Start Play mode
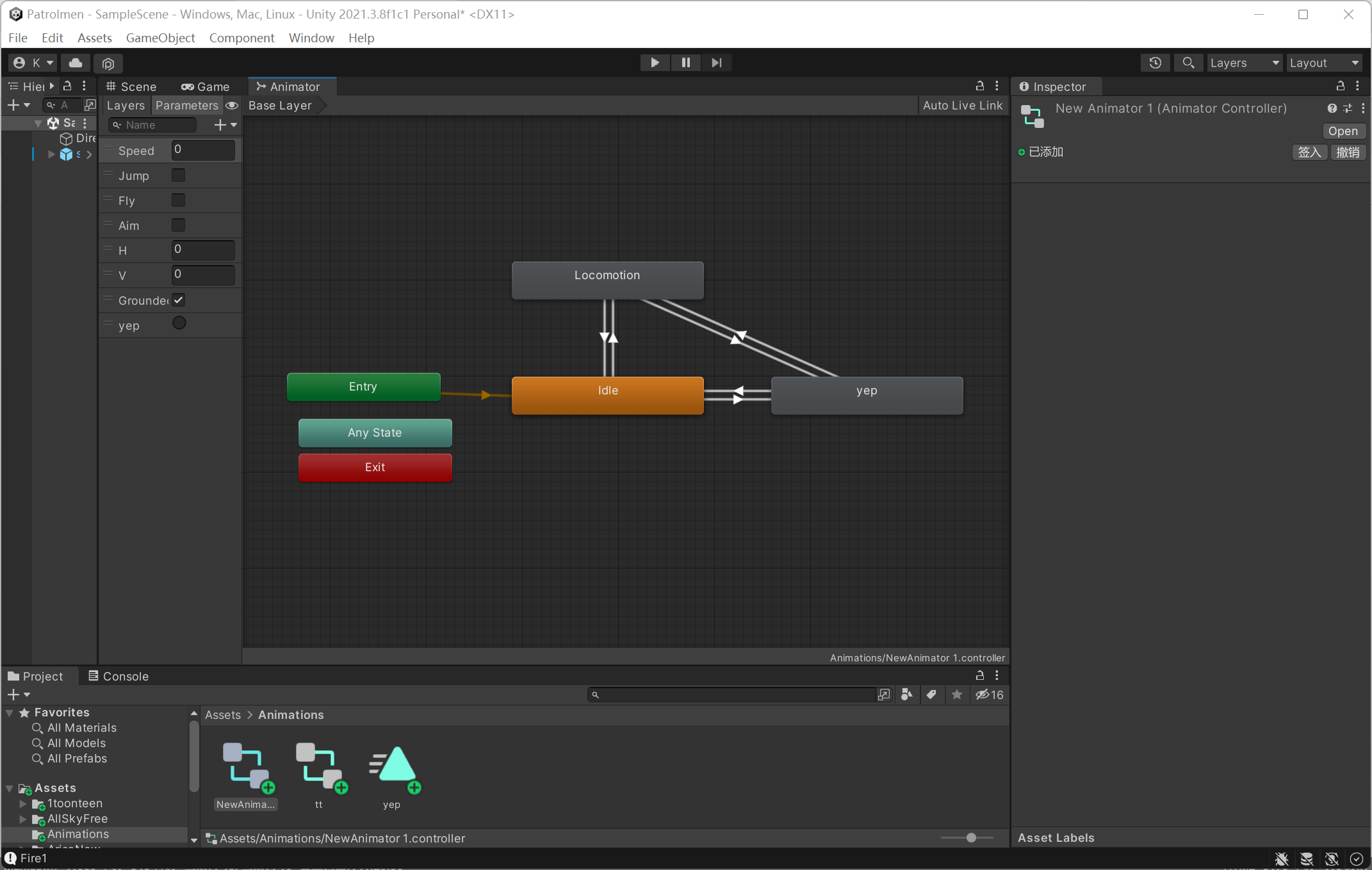This screenshot has width=1372, height=870. pyautogui.click(x=655, y=63)
